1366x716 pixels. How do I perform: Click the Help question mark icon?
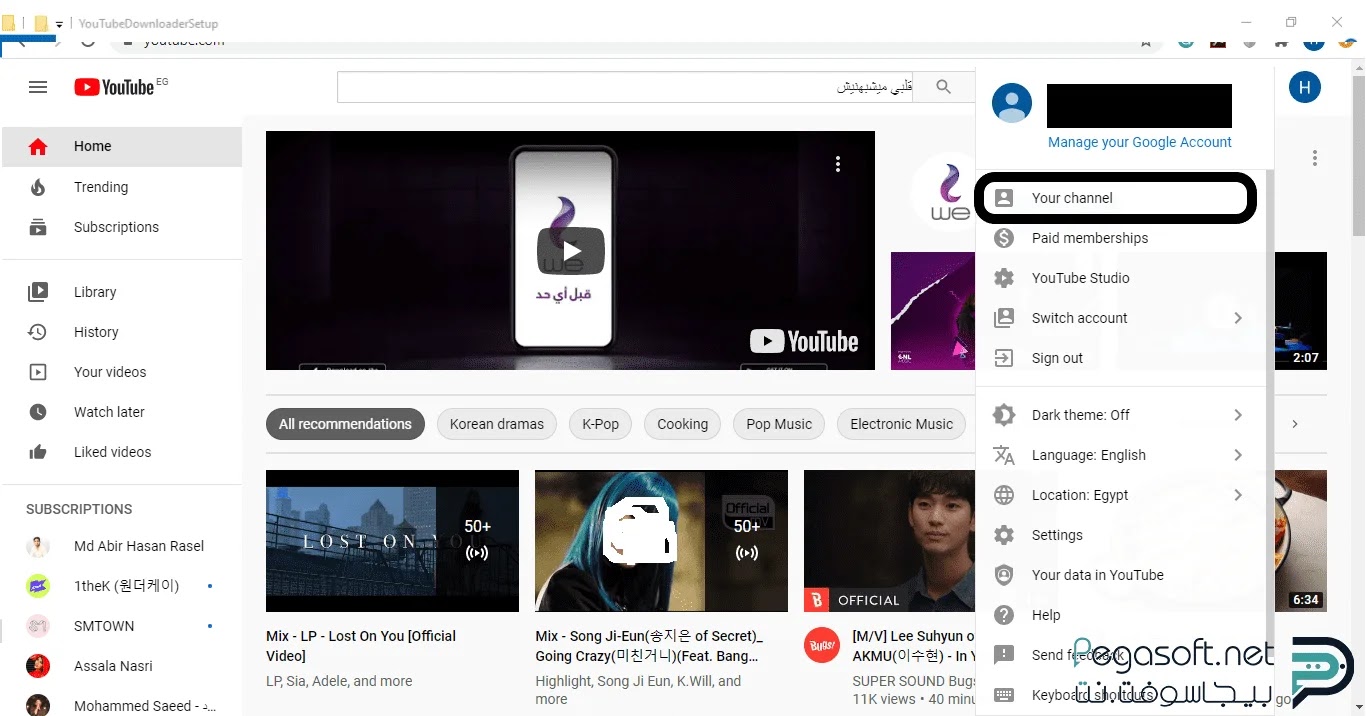click(1004, 615)
